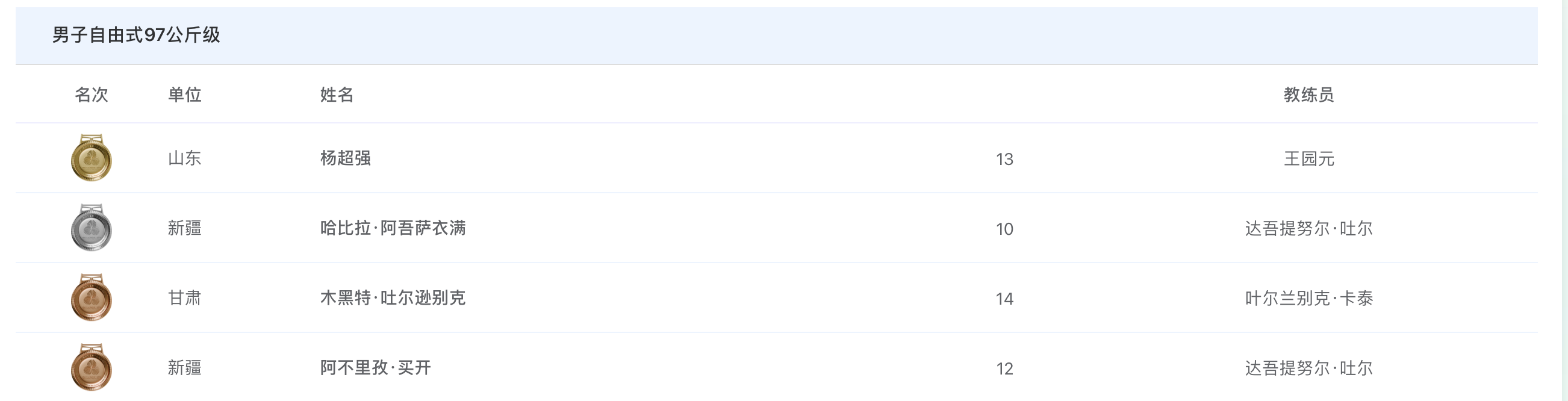This screenshot has width=1568, height=401.
Task: Click the 山东 unit cell
Action: (184, 158)
